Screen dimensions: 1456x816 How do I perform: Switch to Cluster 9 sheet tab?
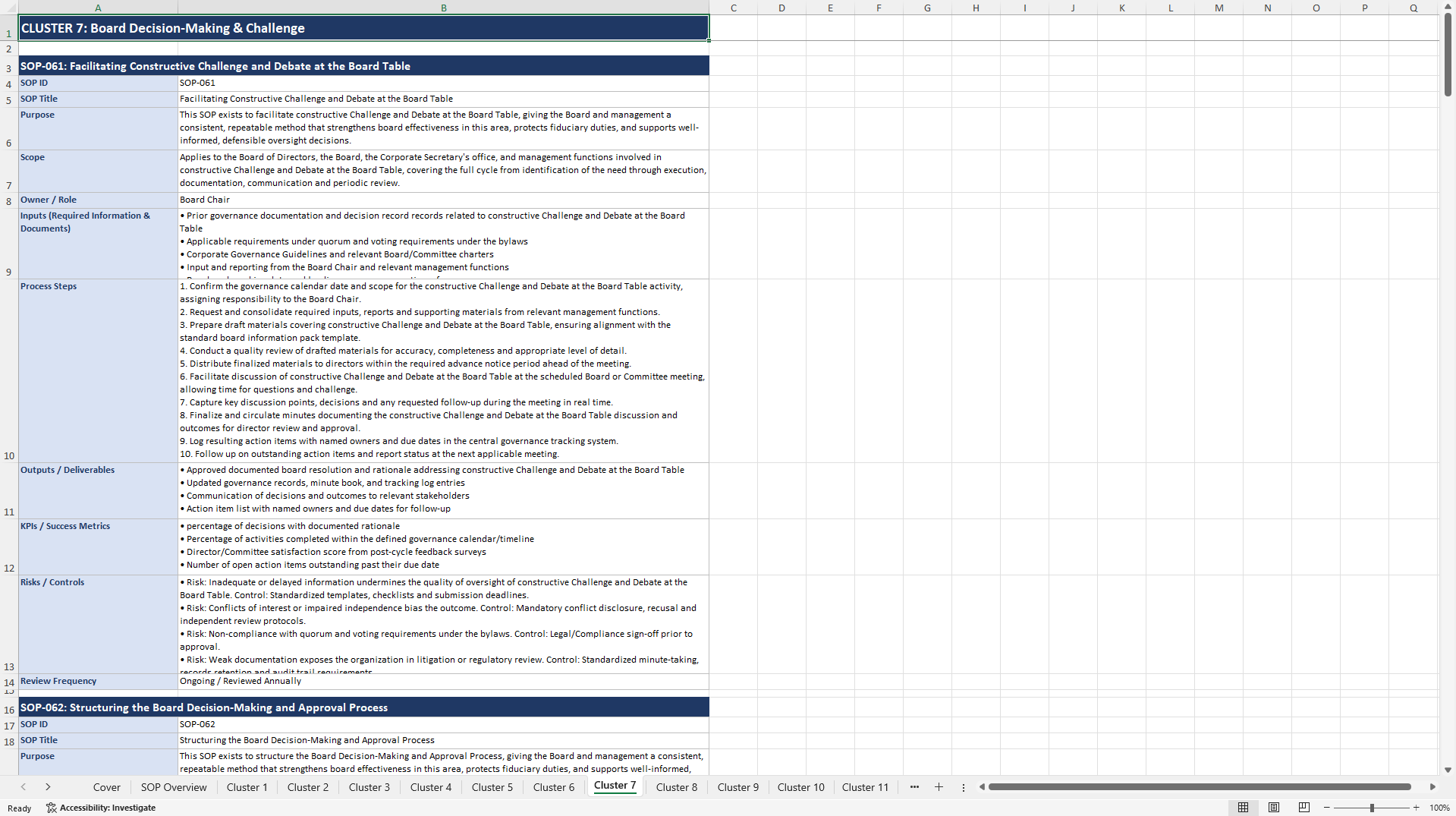coord(738,787)
